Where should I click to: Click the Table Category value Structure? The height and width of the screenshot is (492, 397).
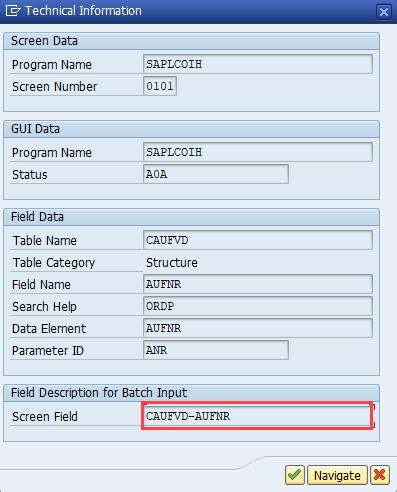pyautogui.click(x=172, y=263)
